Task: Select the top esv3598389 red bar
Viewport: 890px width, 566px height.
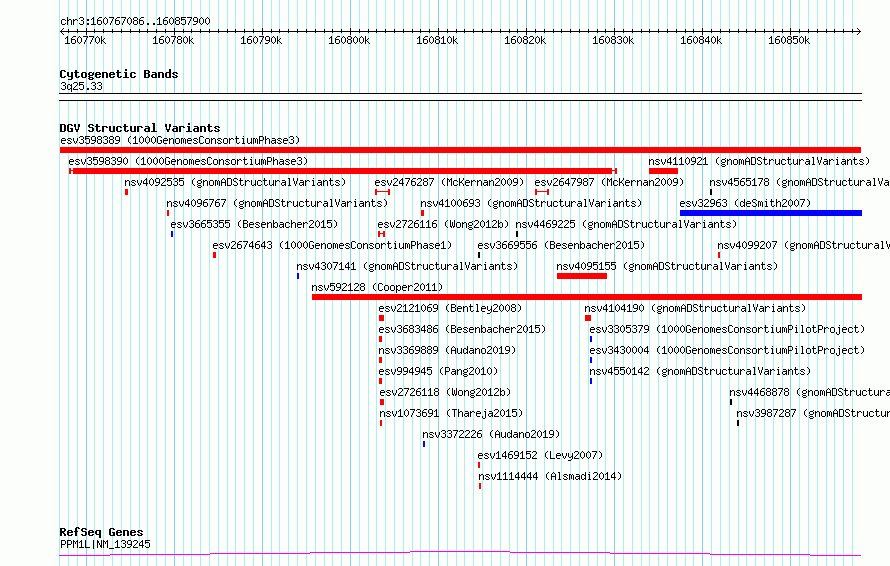Action: click(x=460, y=150)
